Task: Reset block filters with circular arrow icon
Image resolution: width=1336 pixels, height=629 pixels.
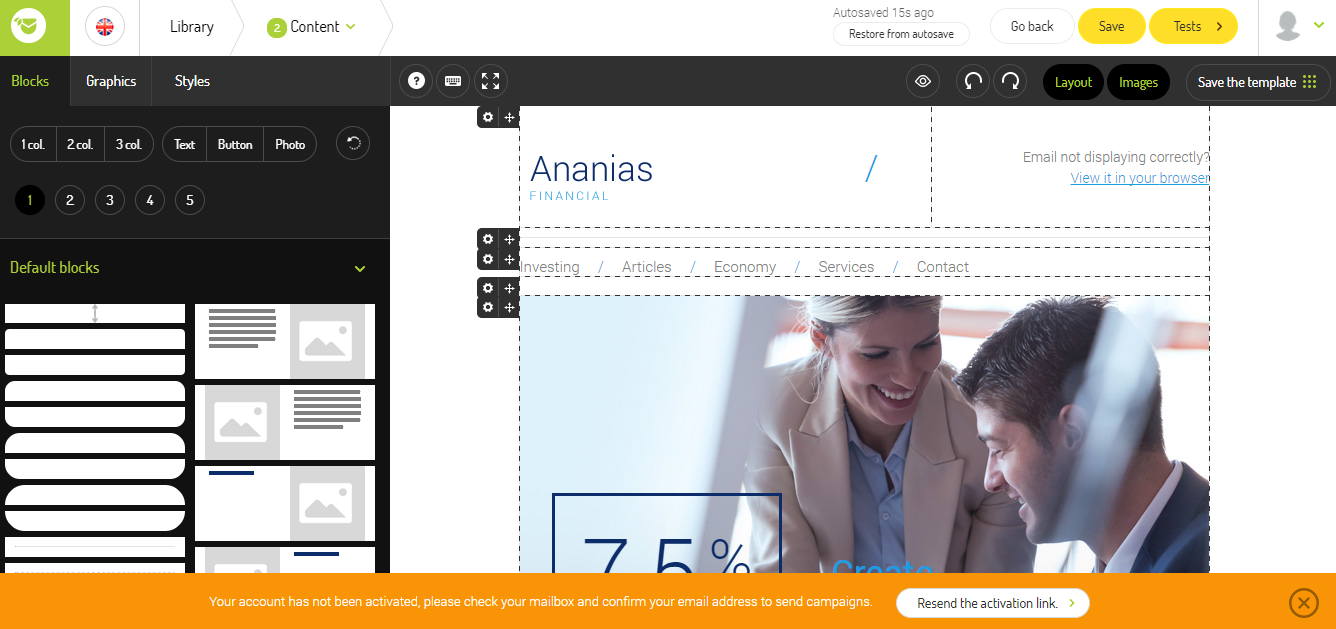Action: point(353,143)
